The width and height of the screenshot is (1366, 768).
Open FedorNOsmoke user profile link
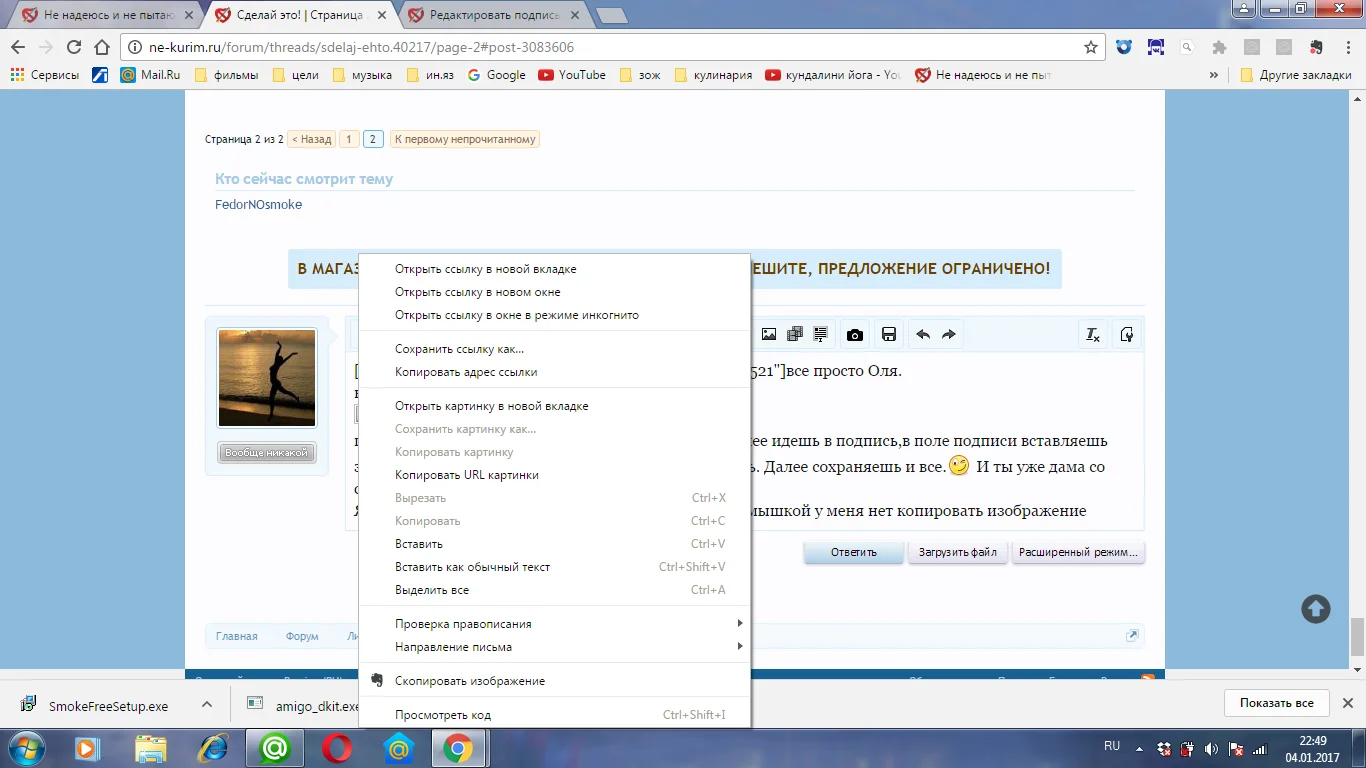tap(258, 205)
